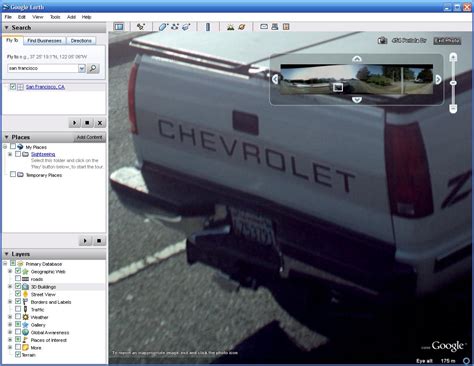
Task: Click the Weather layer sun icon
Action: pyautogui.click(x=25, y=317)
